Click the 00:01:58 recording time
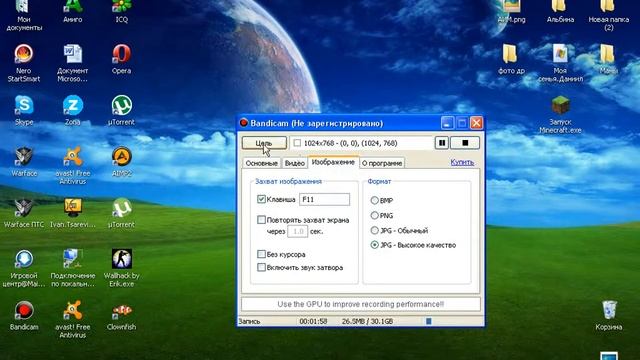This screenshot has height=360, width=640. [x=313, y=321]
